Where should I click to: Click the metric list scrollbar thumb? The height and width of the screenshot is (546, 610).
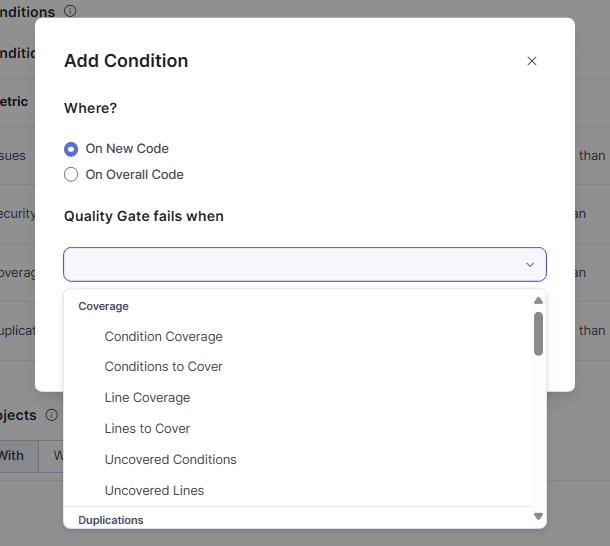click(x=538, y=334)
